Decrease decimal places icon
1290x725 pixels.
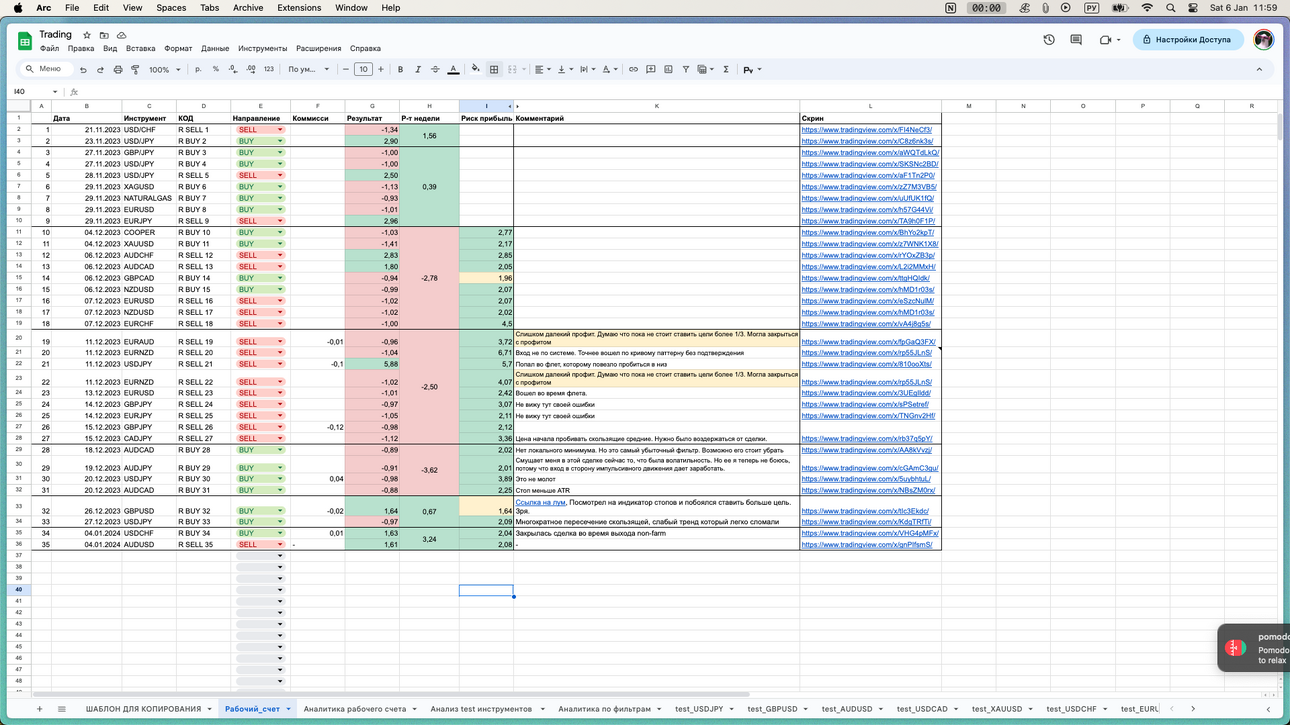pyautogui.click(x=232, y=70)
